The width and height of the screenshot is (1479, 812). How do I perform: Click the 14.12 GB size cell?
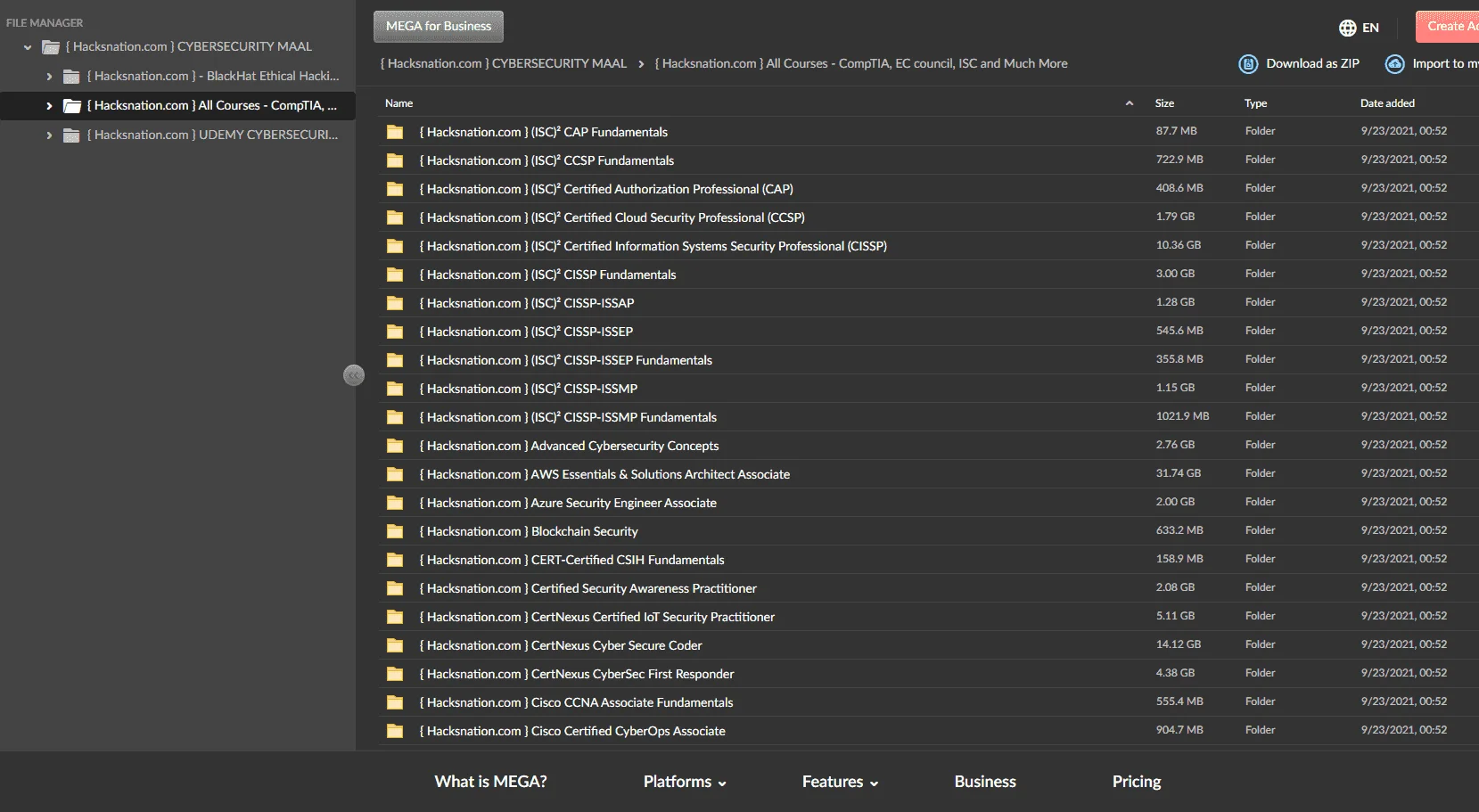1178,644
